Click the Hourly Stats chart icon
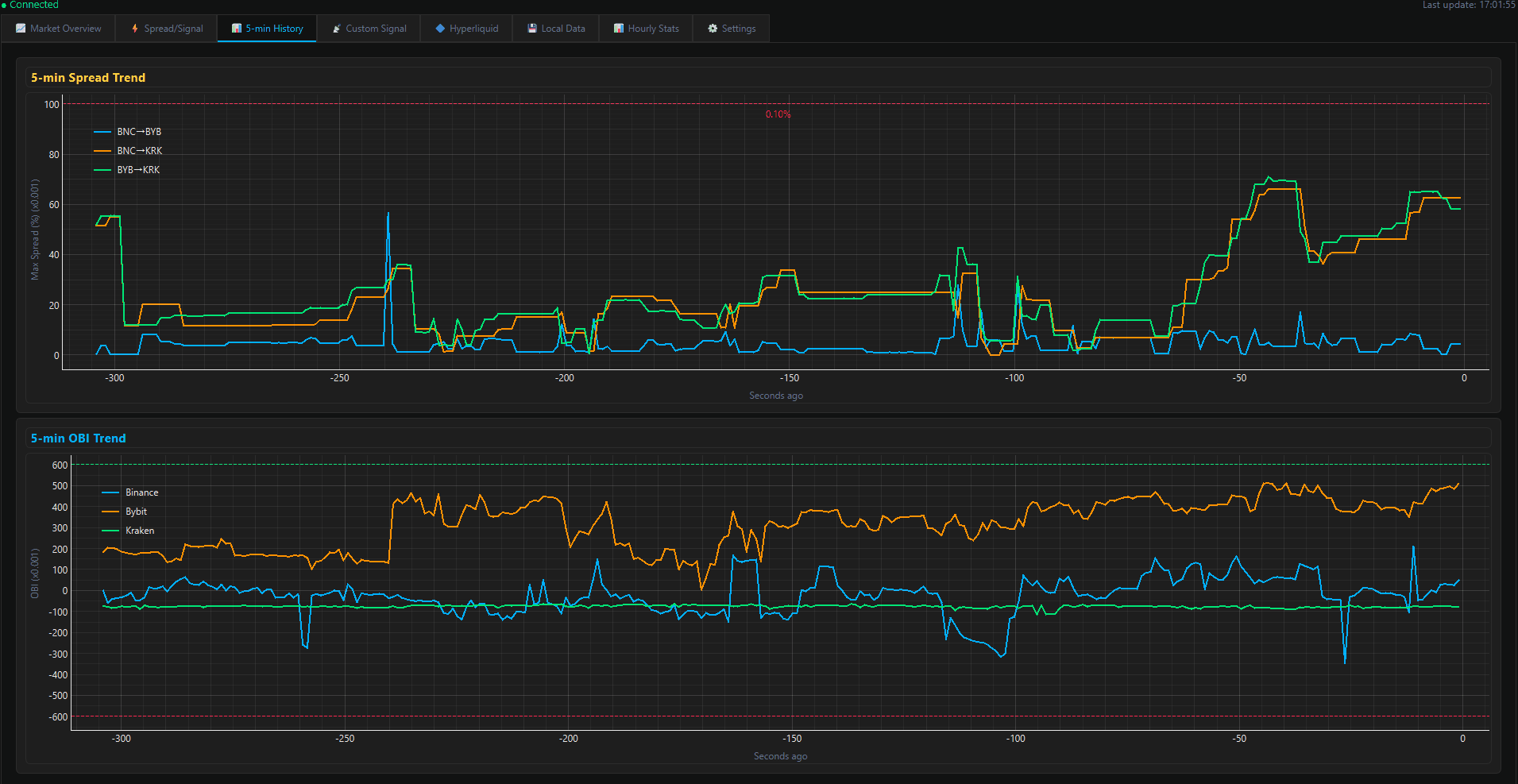 pos(619,29)
